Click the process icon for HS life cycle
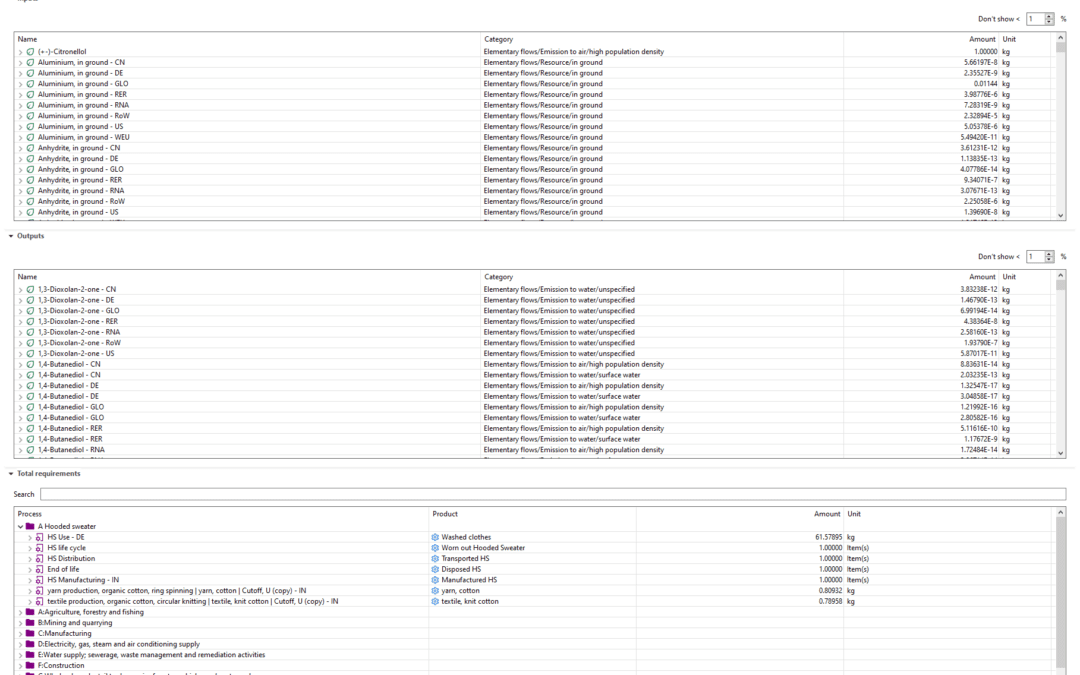The height and width of the screenshot is (675, 1080). click(39, 548)
